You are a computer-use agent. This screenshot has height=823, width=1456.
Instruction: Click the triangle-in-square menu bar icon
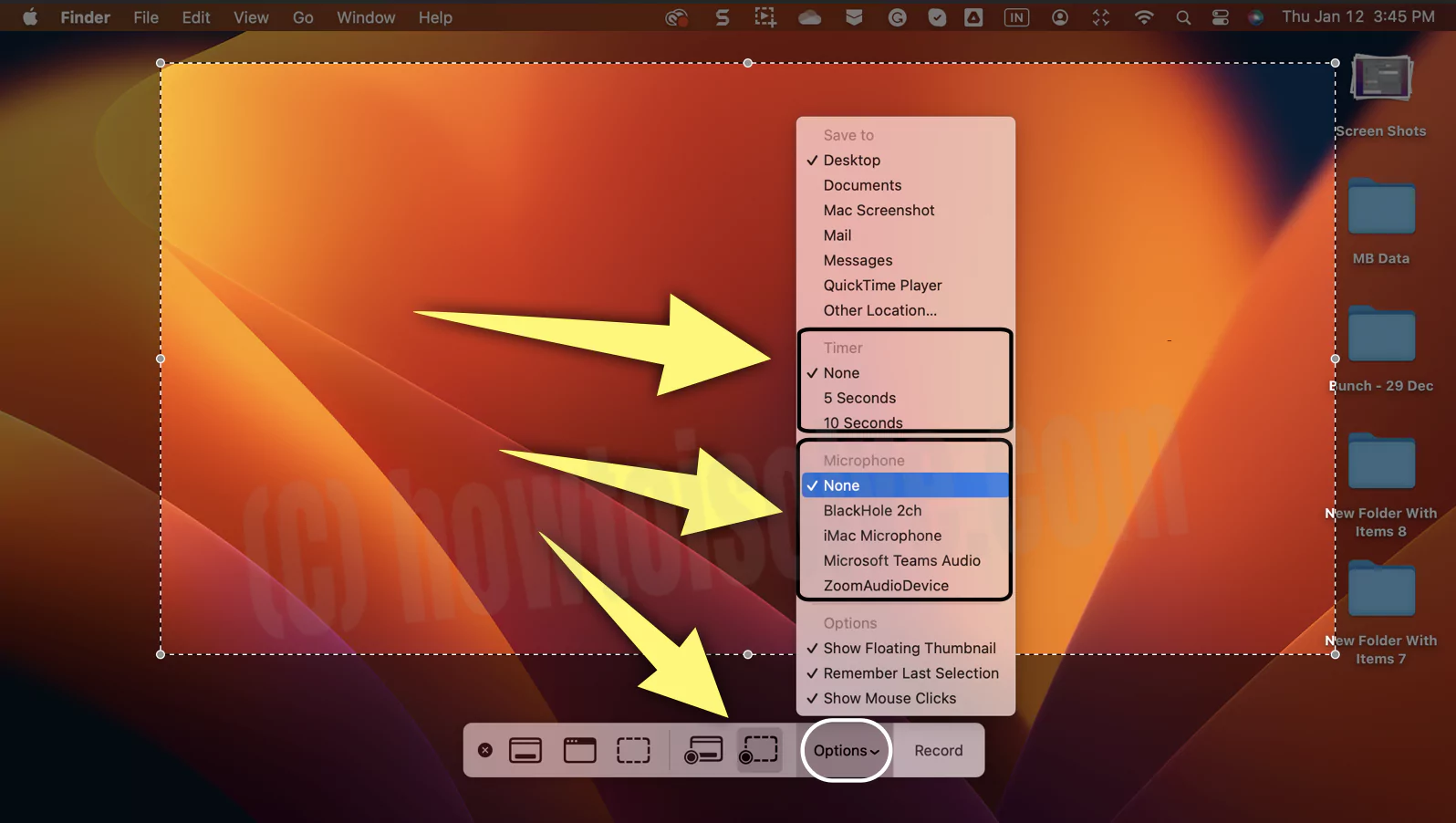[x=974, y=17]
